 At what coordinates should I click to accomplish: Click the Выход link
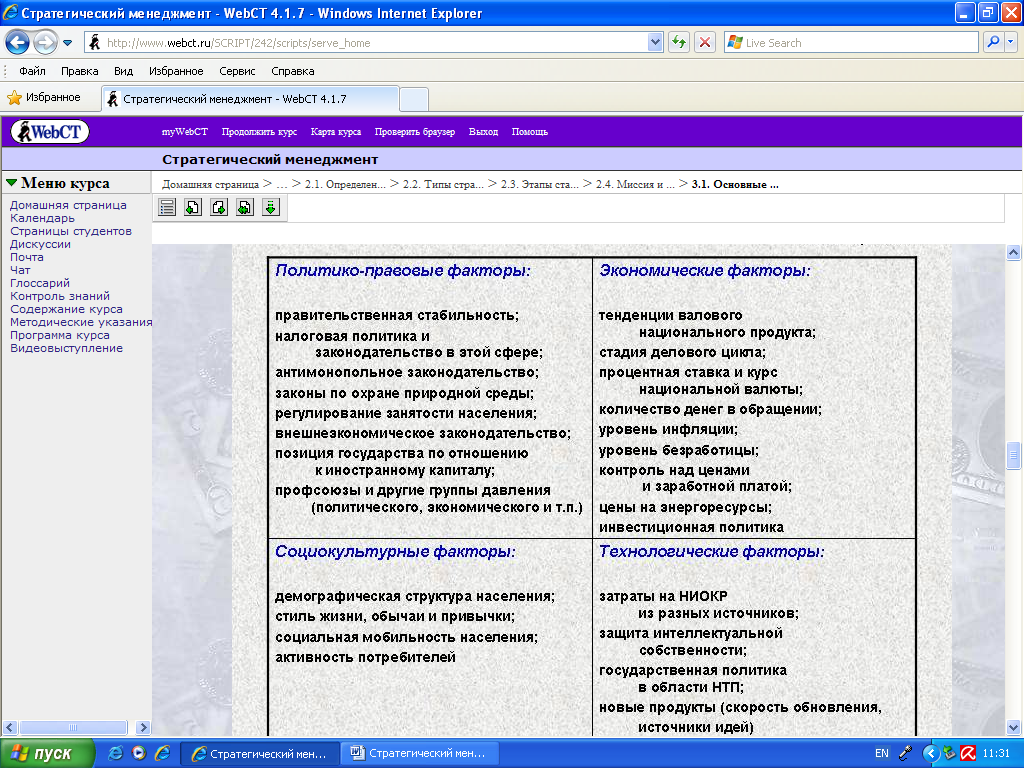(483, 132)
